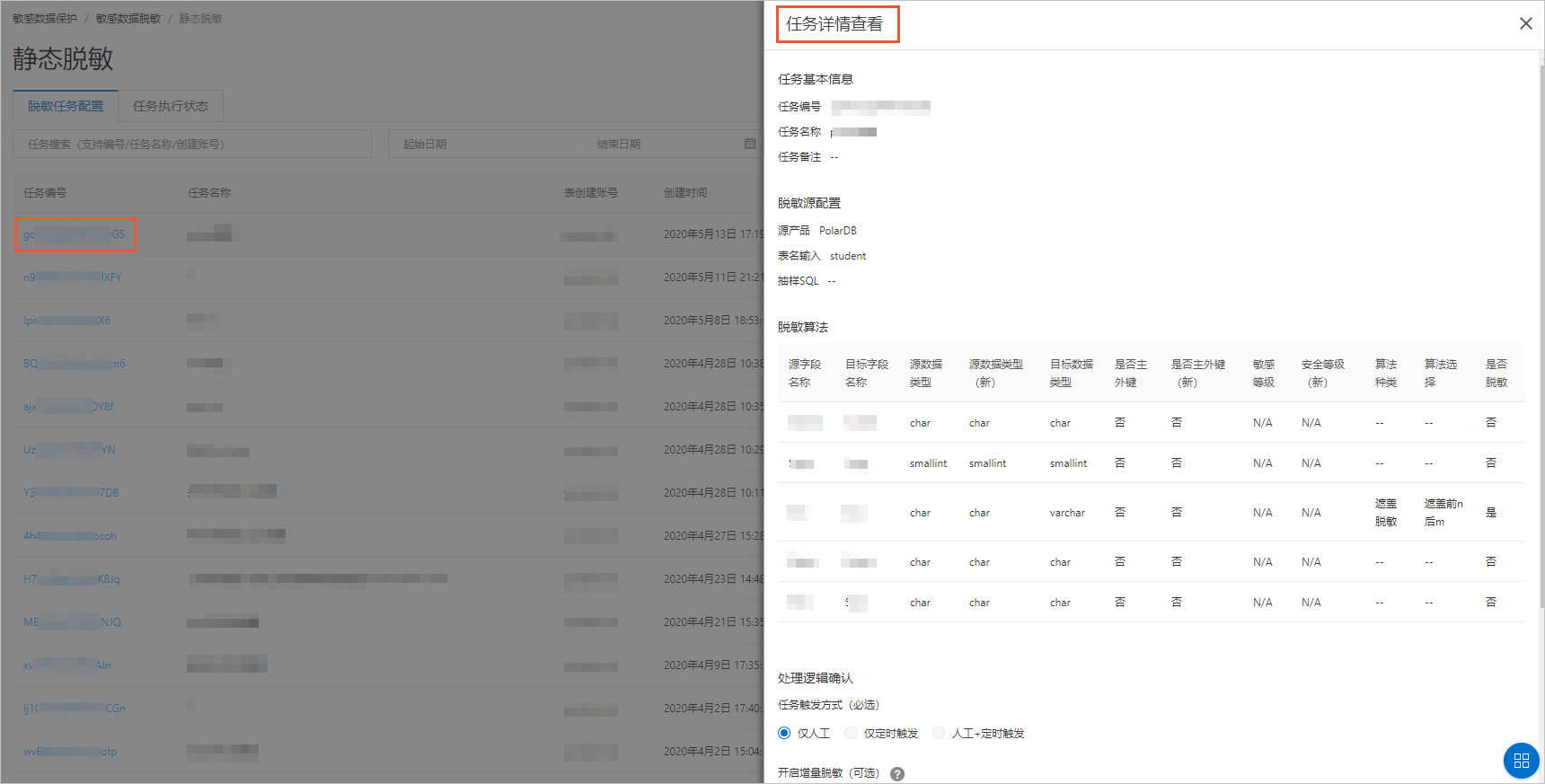Click the 2020年5月13日 creation time cell

[713, 234]
